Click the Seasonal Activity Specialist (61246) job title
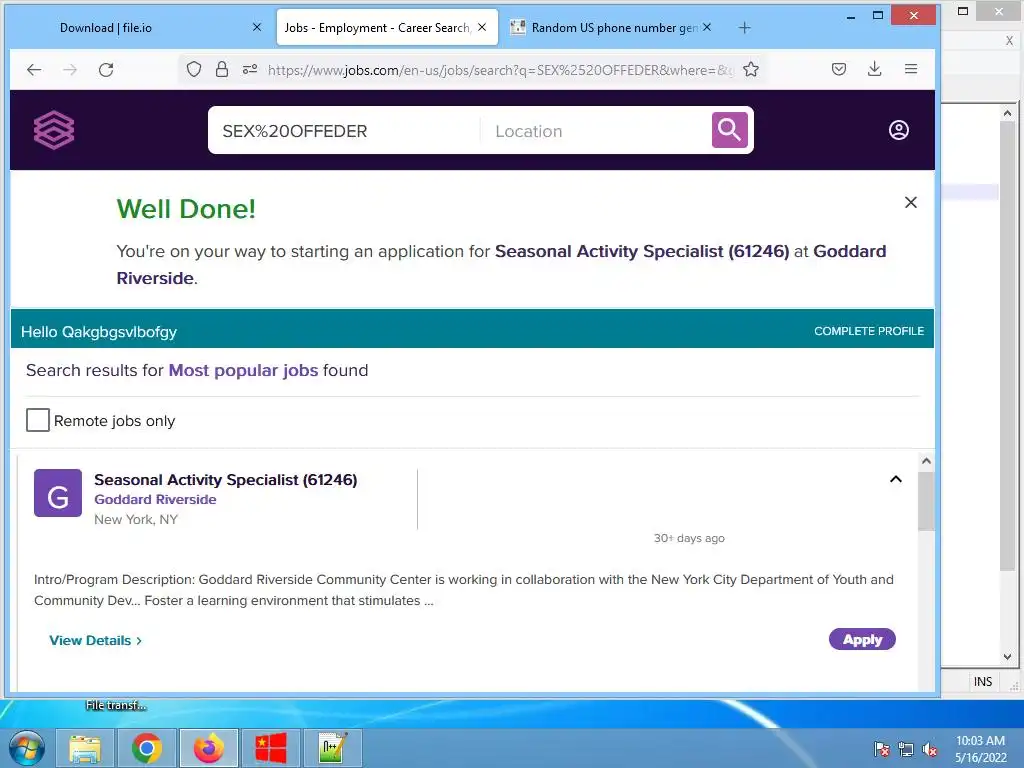The image size is (1024, 768). (225, 480)
